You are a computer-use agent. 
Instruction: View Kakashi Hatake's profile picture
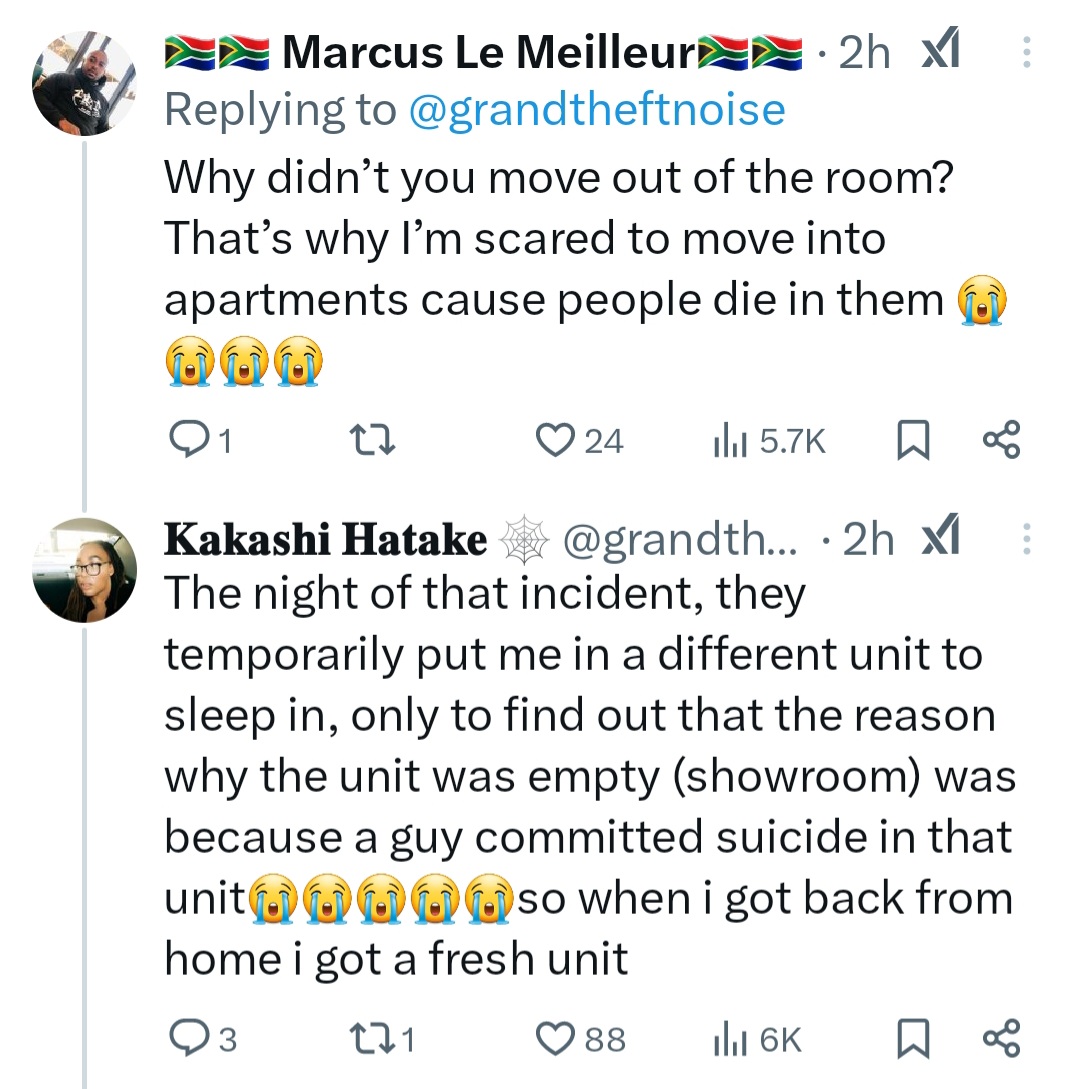[84, 571]
